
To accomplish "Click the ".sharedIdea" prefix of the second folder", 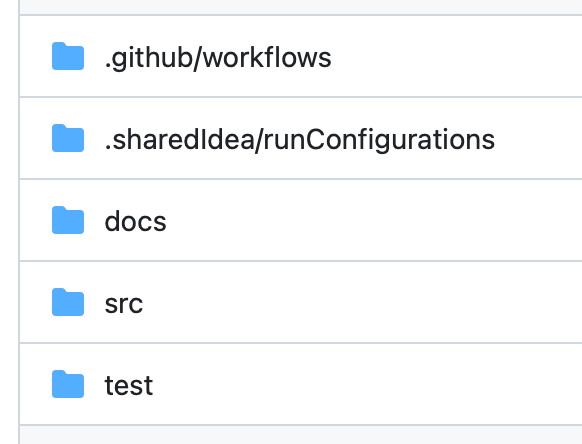I will (x=179, y=140).
